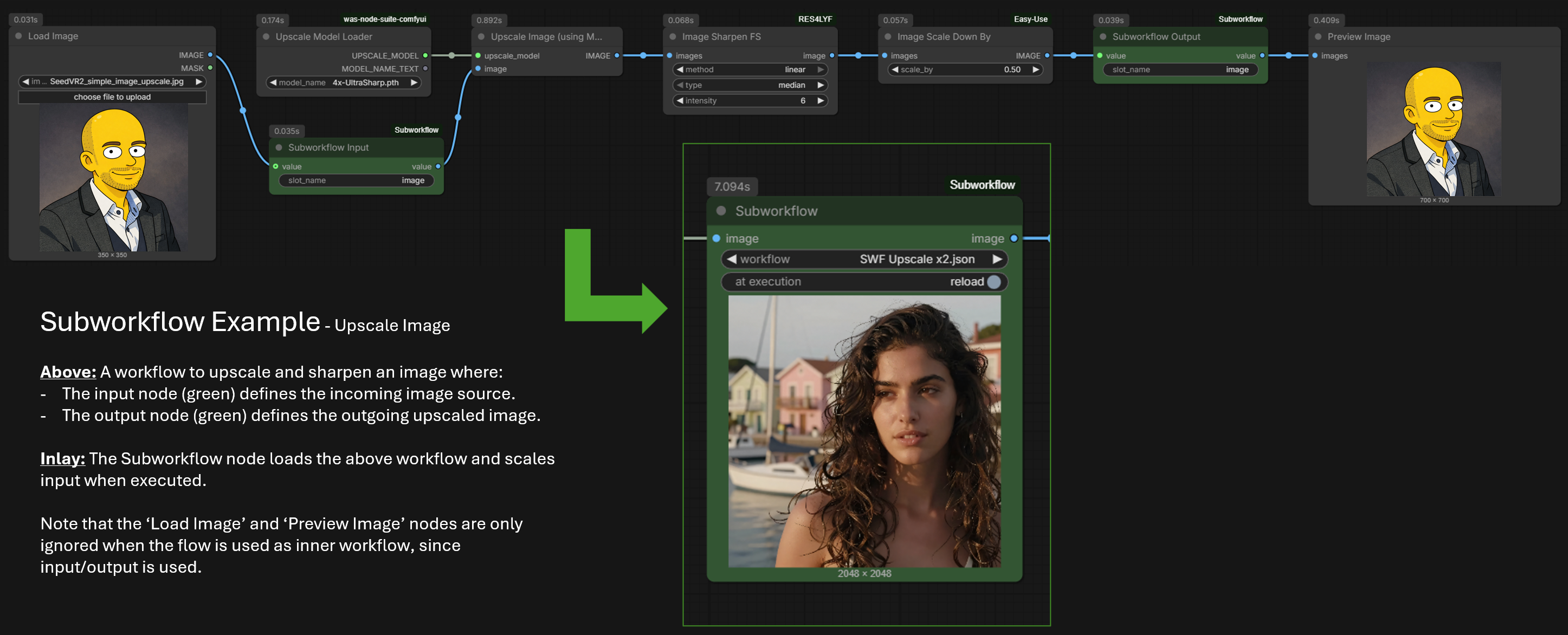Click IMAGE output port of Upscale Image node

(617, 55)
